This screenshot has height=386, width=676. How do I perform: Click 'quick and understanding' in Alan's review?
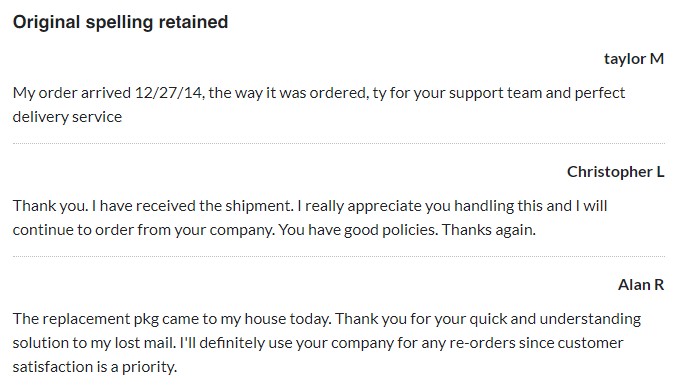pos(555,319)
